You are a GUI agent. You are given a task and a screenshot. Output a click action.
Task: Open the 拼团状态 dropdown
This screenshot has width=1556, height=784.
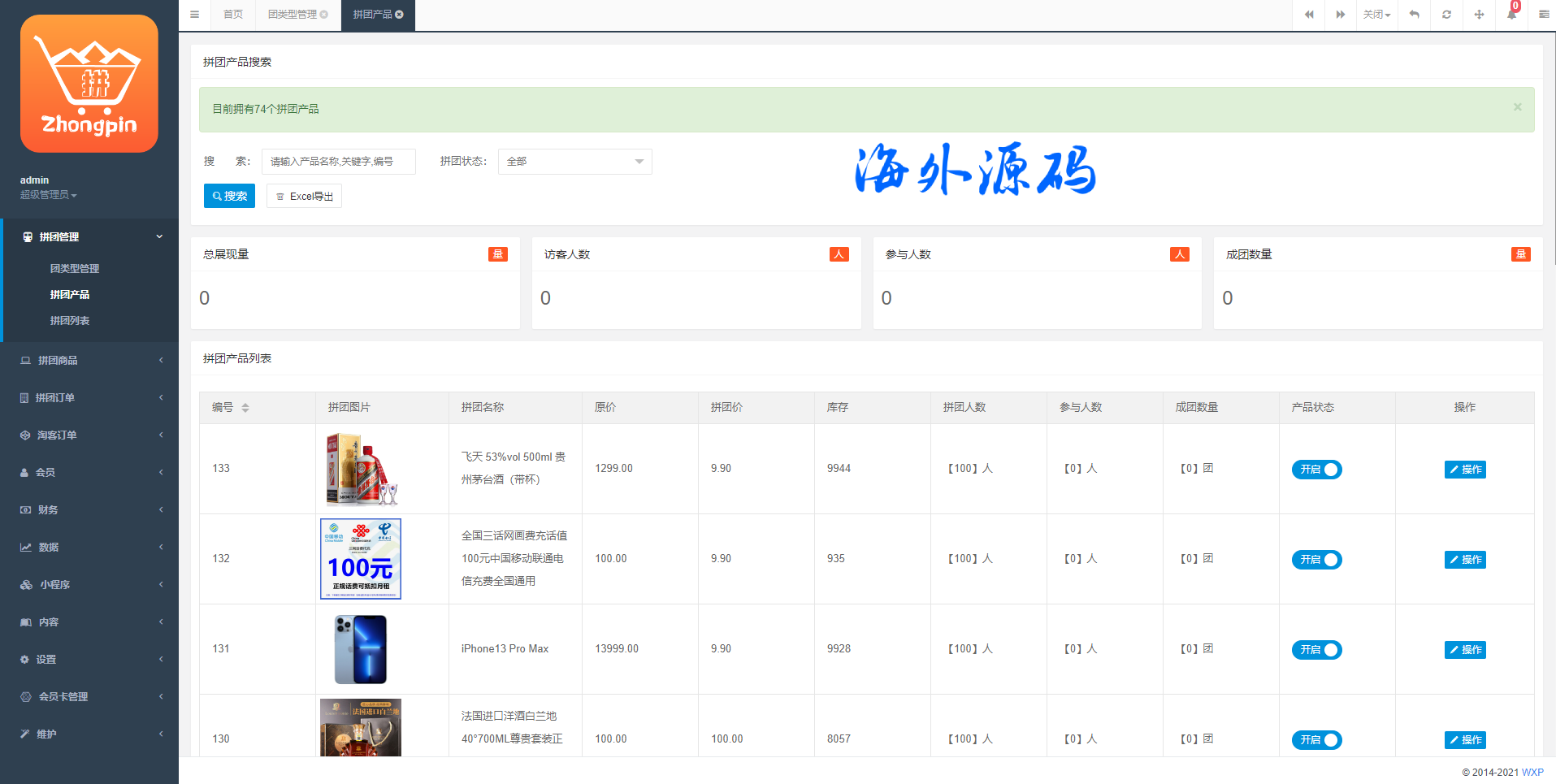[574, 162]
